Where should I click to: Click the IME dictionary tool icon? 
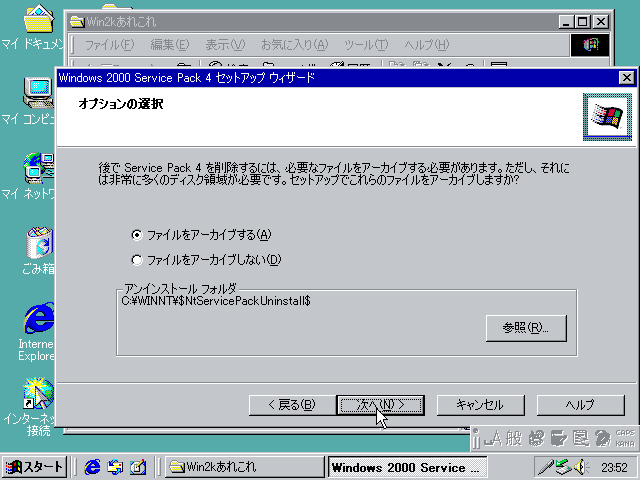tap(559, 439)
